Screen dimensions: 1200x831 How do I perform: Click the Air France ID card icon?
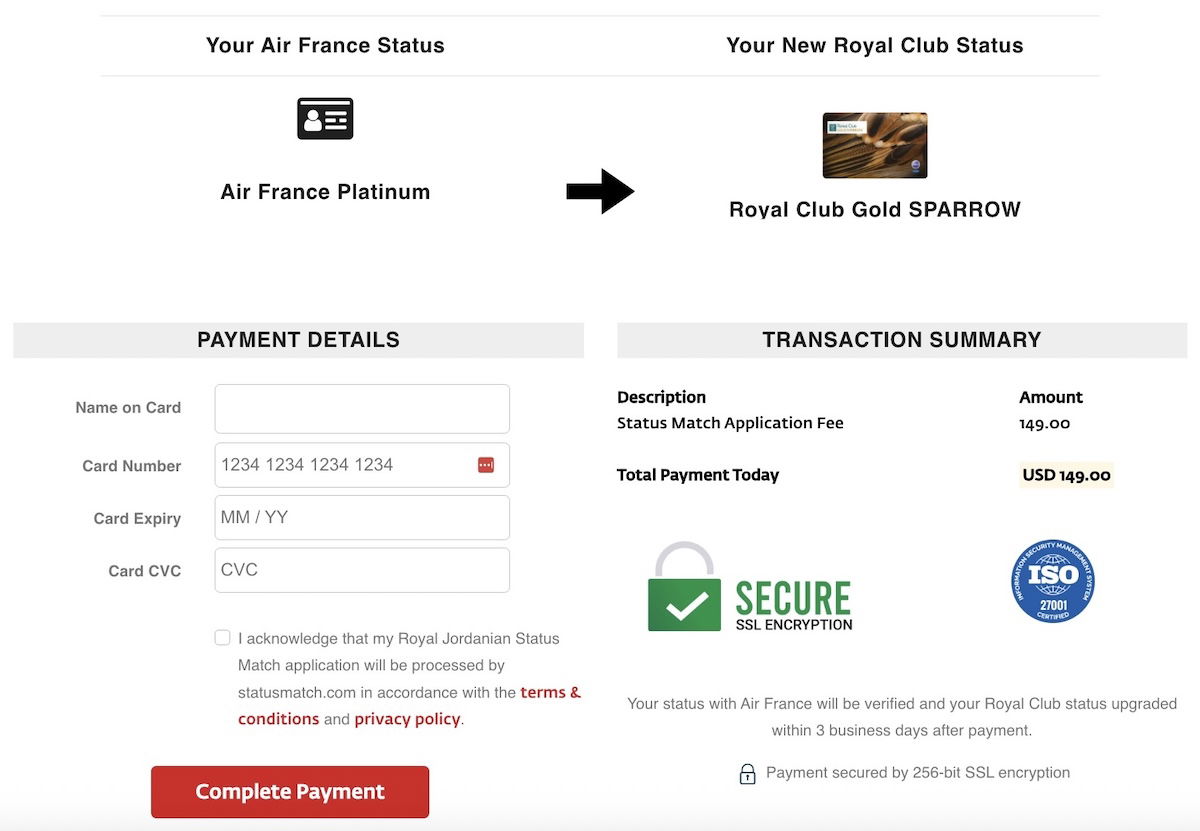pyautogui.click(x=325, y=119)
